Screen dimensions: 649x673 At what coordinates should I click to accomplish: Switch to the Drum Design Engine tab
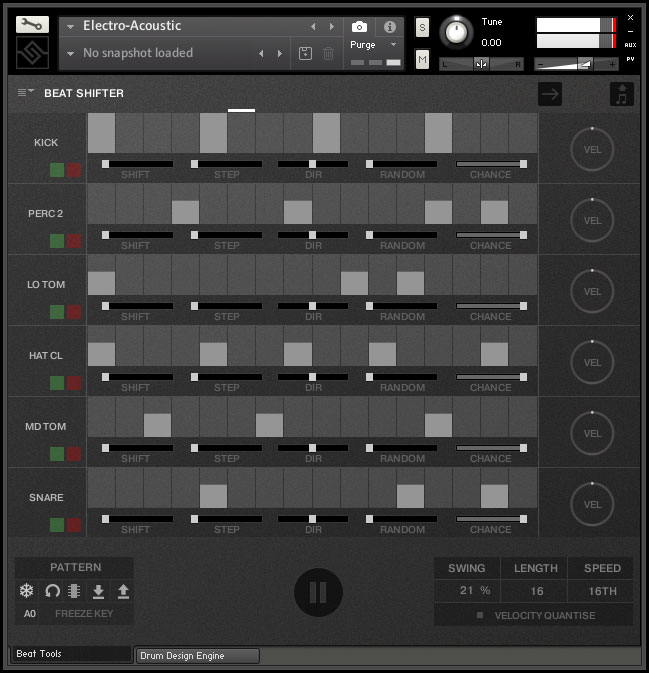(x=197, y=655)
